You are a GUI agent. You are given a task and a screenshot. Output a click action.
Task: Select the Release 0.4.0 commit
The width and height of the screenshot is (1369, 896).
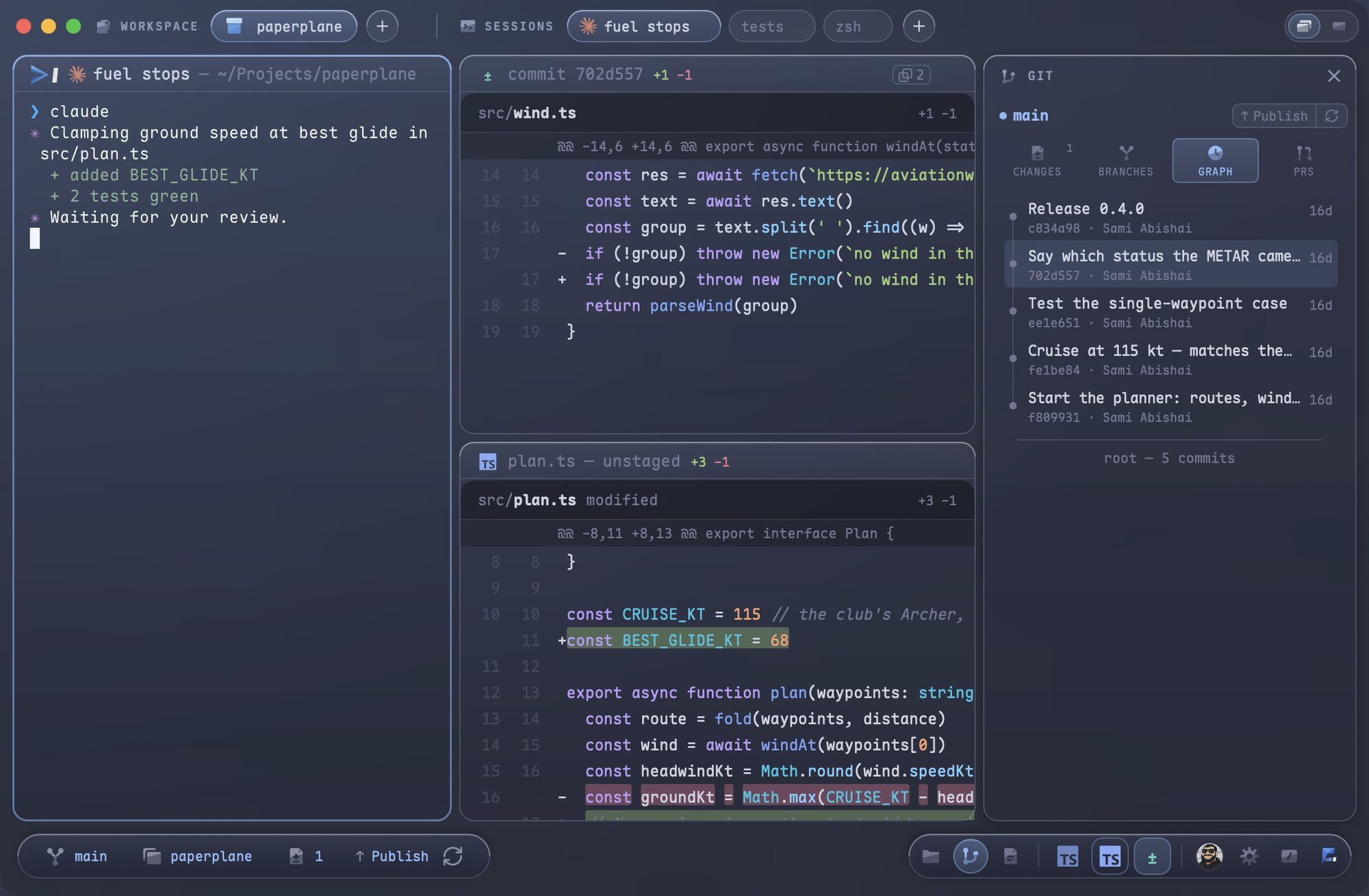pyautogui.click(x=1170, y=217)
